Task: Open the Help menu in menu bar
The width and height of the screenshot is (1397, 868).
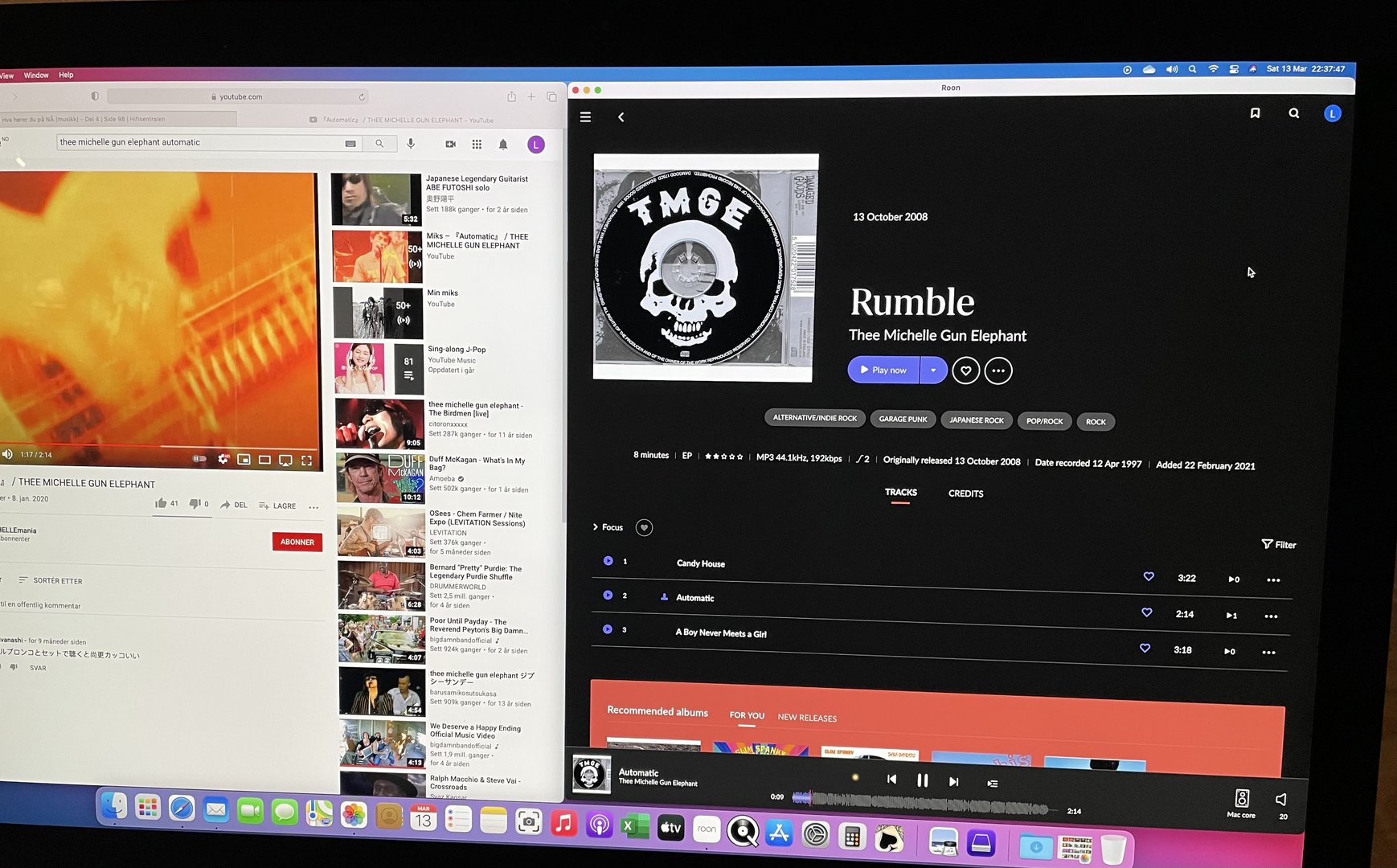Action: [x=66, y=75]
